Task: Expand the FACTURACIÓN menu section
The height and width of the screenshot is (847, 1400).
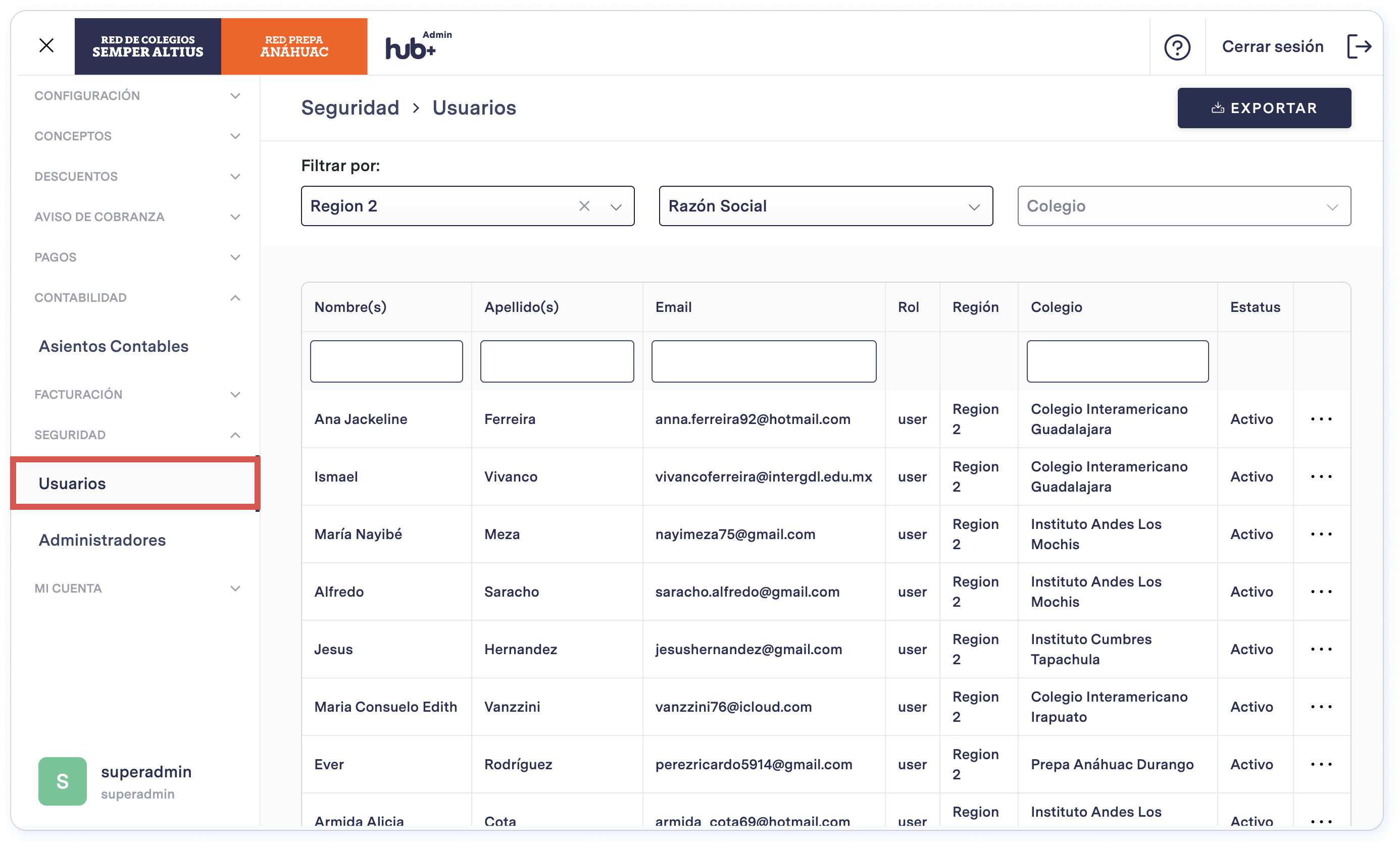Action: click(x=137, y=394)
